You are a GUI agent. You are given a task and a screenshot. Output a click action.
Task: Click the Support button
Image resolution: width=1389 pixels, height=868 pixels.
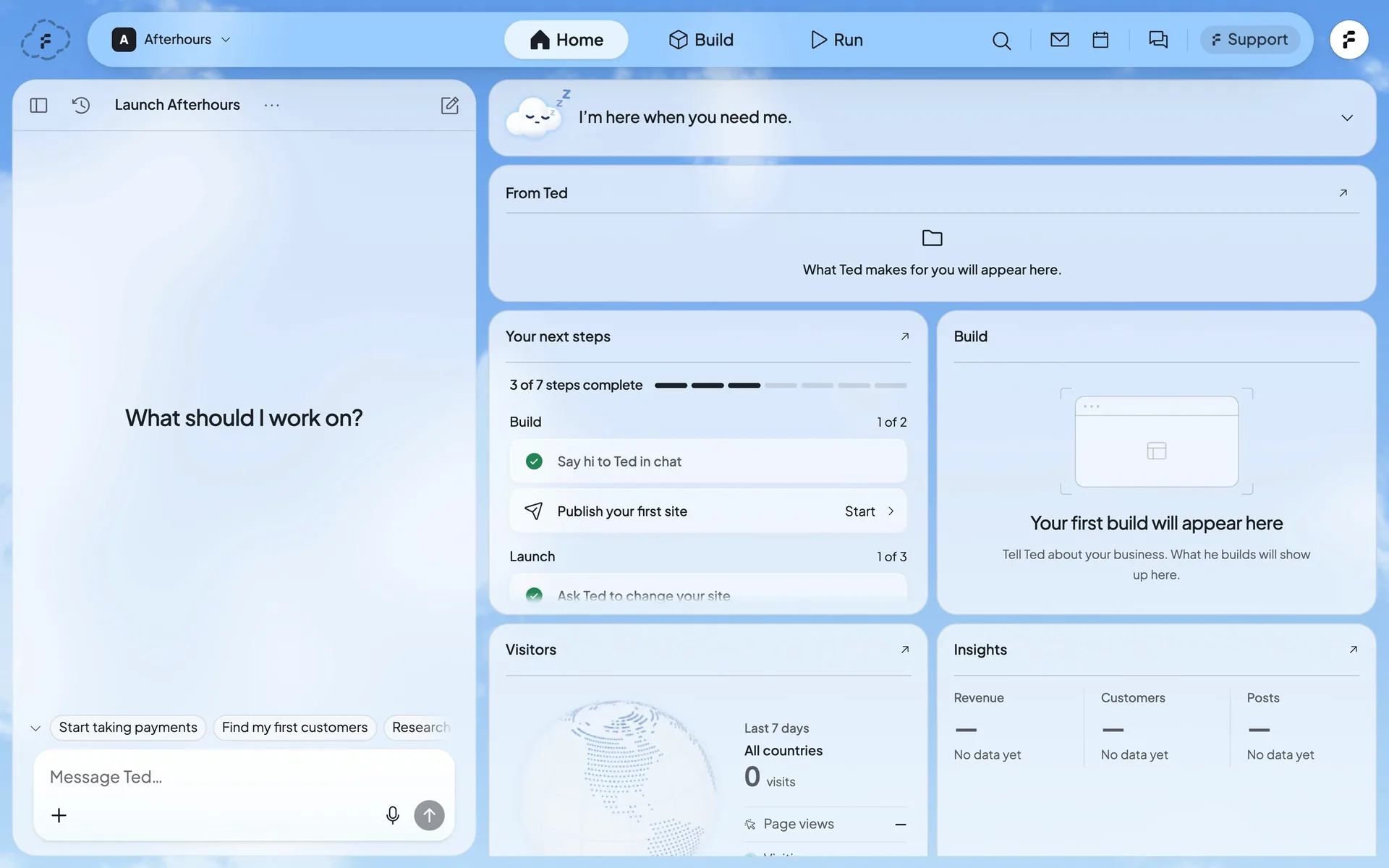(1250, 40)
